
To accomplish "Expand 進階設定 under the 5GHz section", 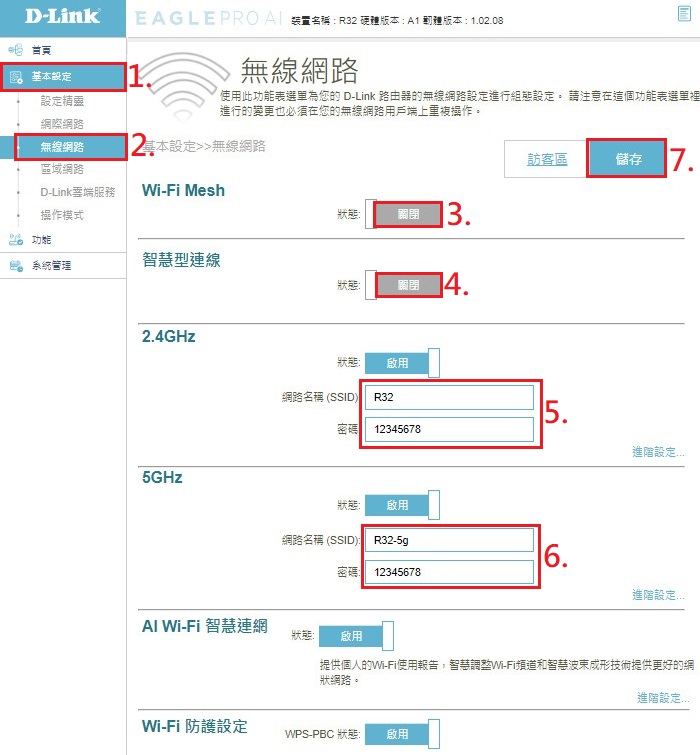I will pyautogui.click(x=658, y=595).
